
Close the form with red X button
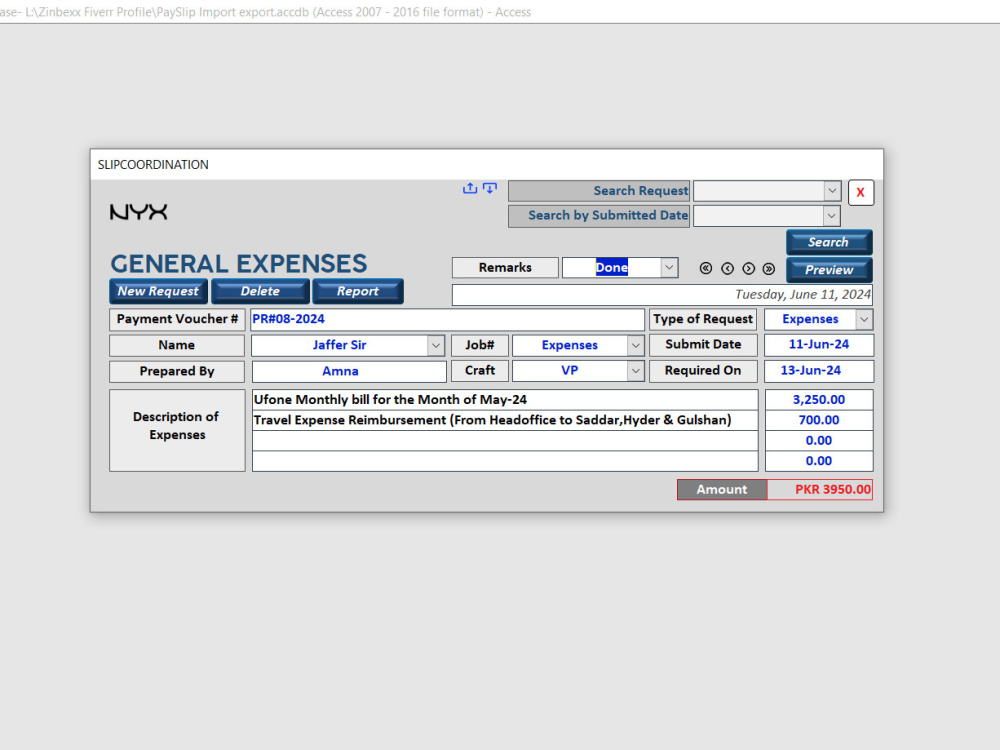[860, 192]
